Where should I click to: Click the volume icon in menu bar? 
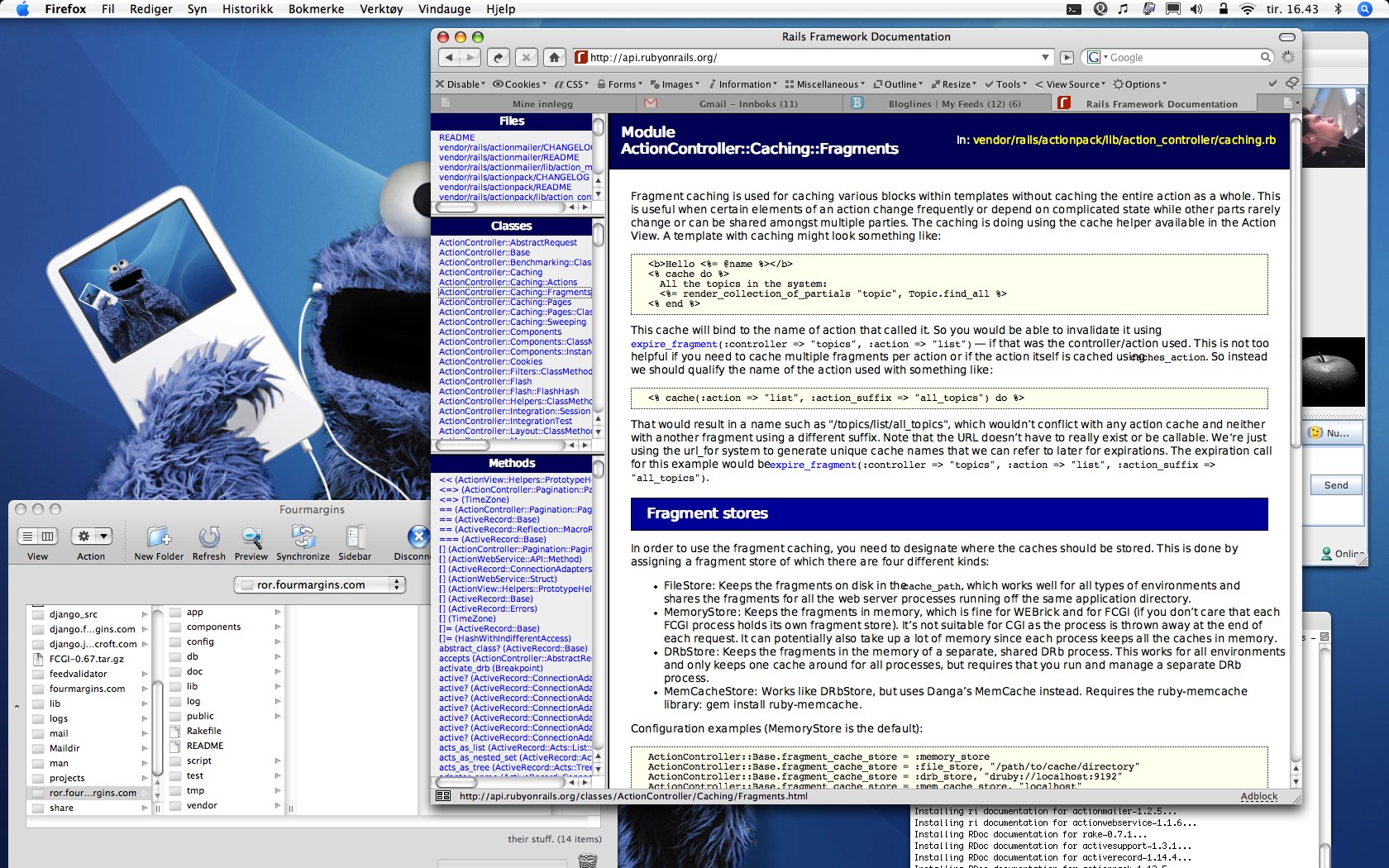click(1196, 9)
